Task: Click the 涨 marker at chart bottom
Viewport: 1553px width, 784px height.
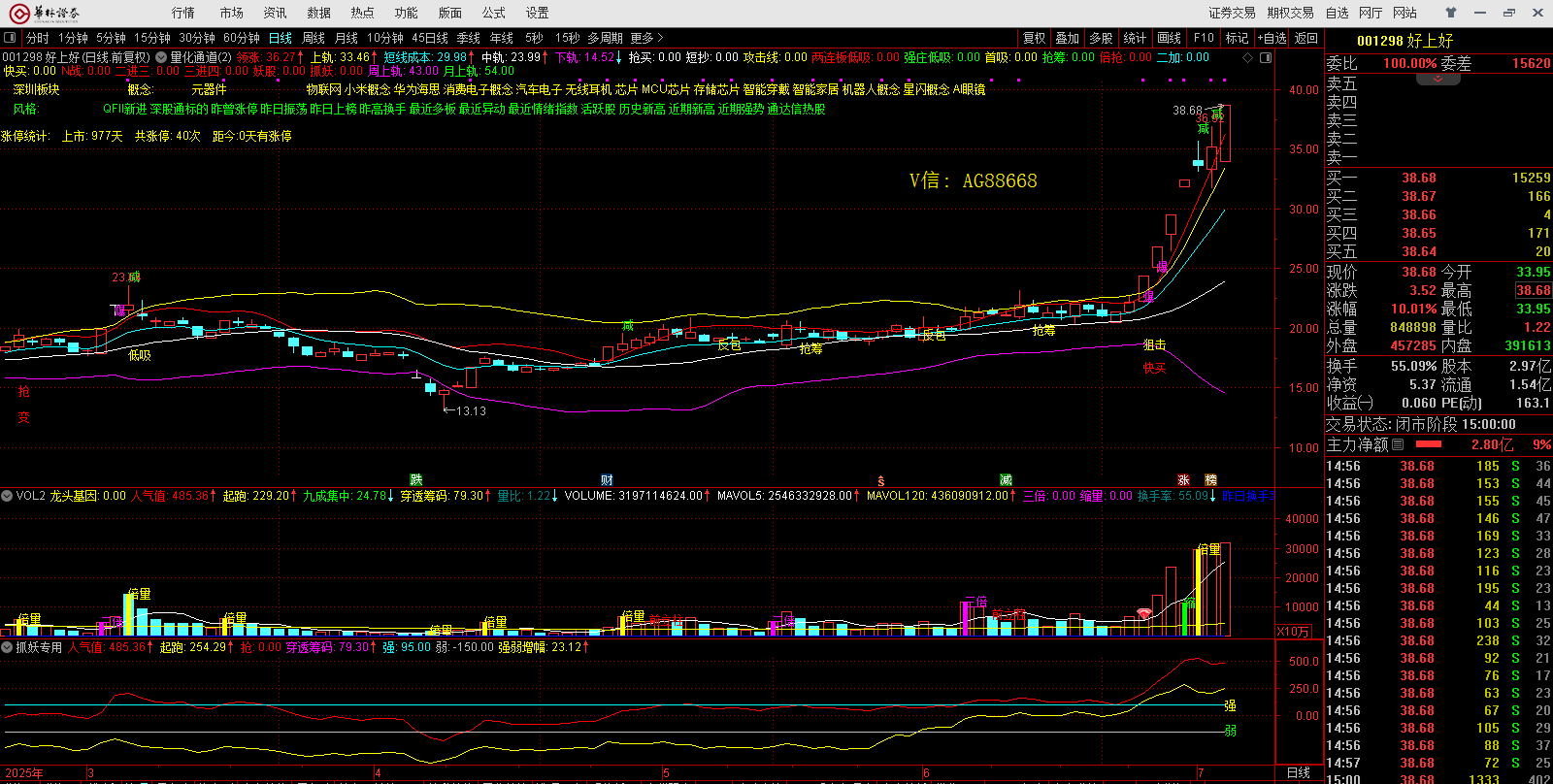Action: 1183,479
